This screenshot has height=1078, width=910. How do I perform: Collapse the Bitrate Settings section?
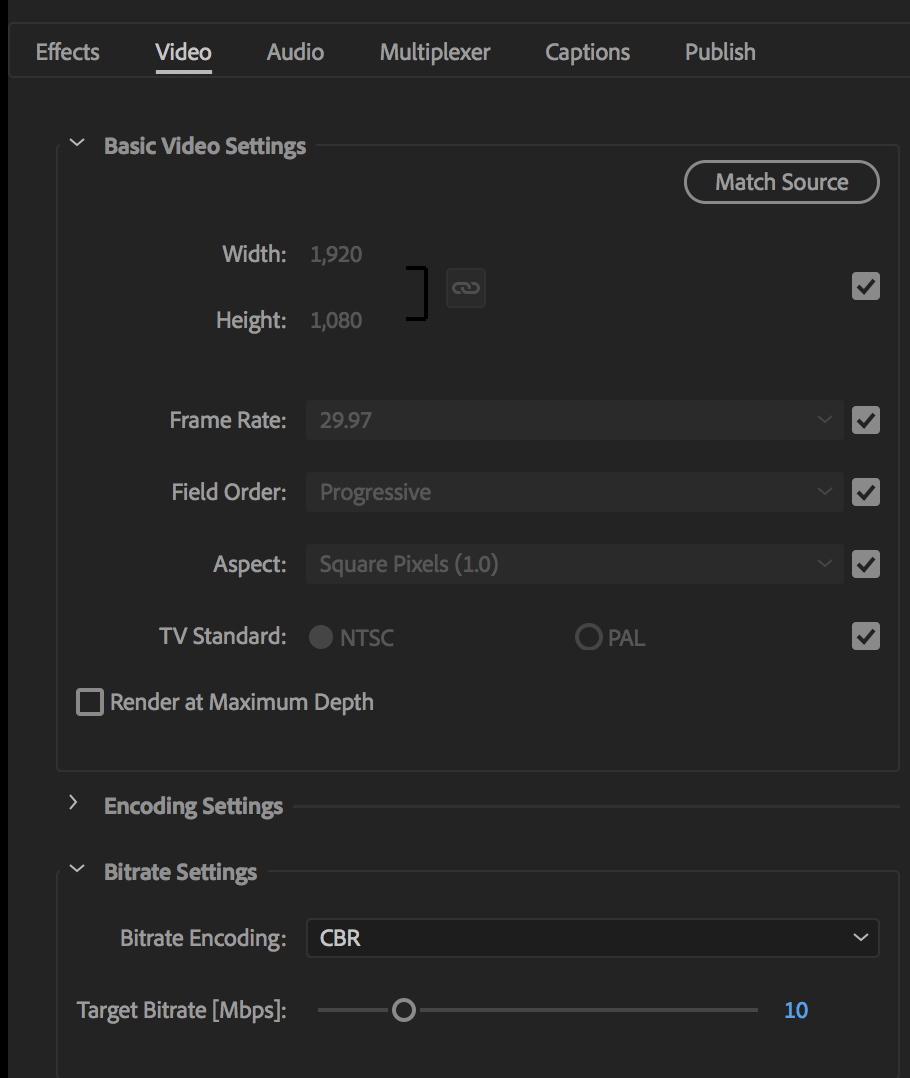pyautogui.click(x=77, y=870)
